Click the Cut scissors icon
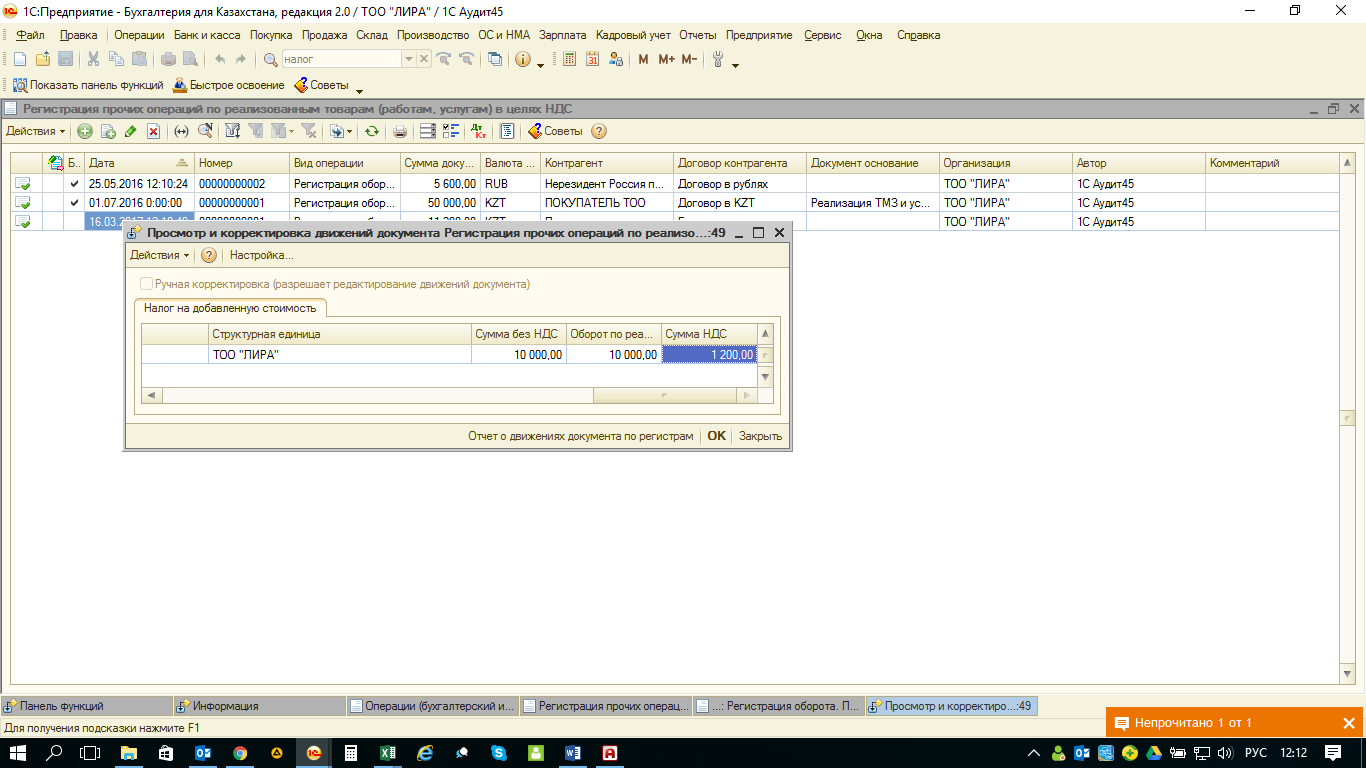The height and width of the screenshot is (768, 1366). pyautogui.click(x=93, y=59)
